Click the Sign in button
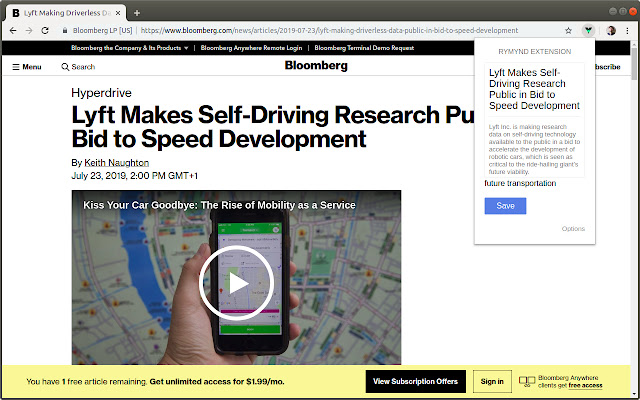Screen dimensions: 640x400 click(491, 381)
